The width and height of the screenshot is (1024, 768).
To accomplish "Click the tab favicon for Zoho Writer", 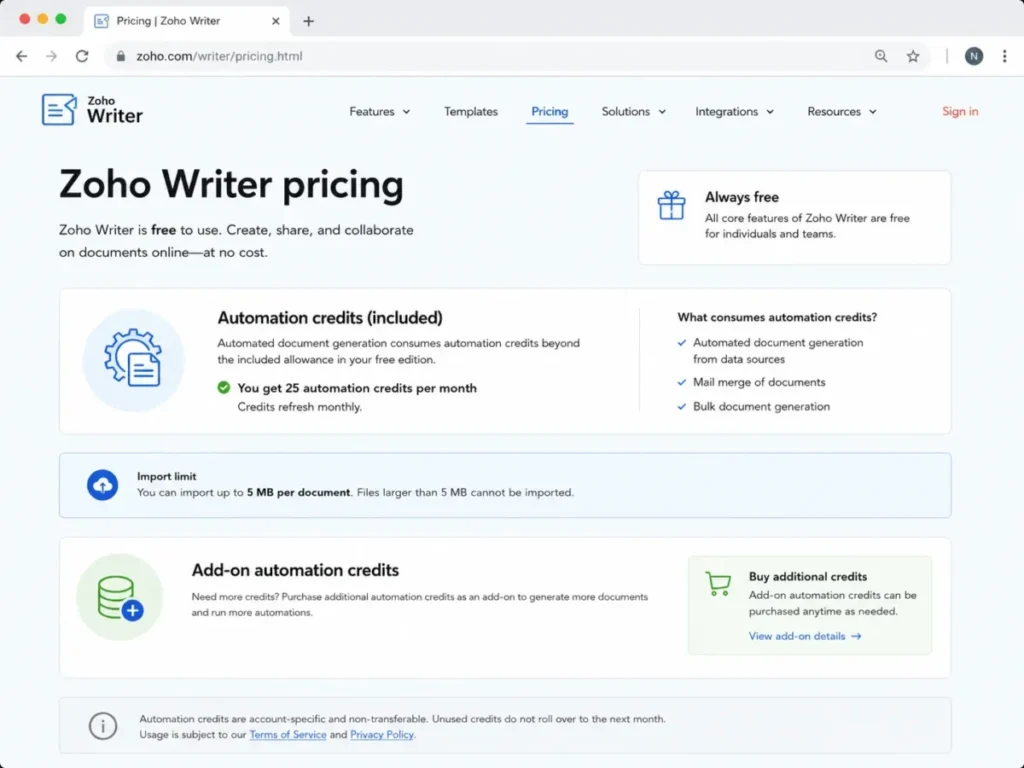I will [101, 21].
